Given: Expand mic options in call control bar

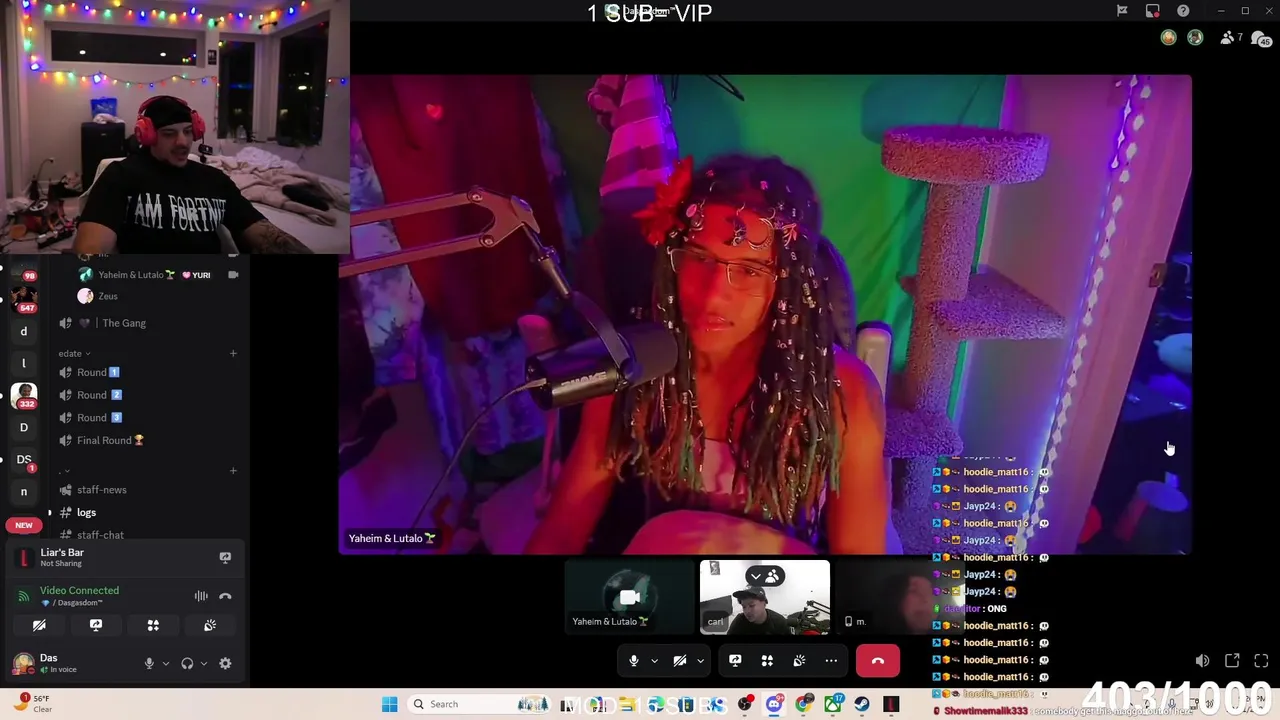Looking at the screenshot, I should click(654, 661).
